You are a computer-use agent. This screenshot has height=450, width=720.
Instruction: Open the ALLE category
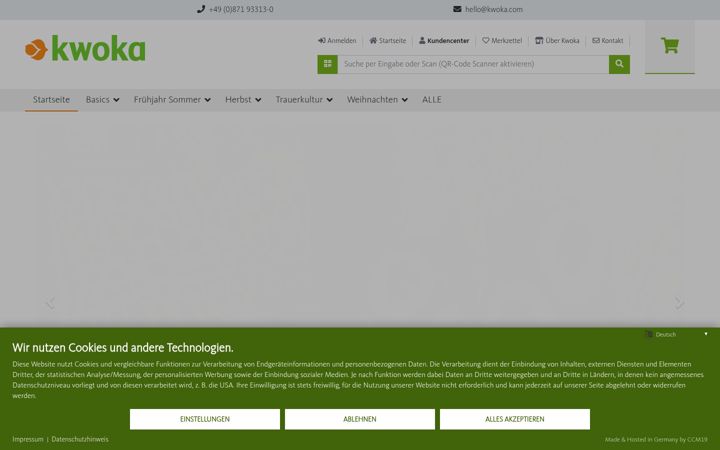pyautogui.click(x=432, y=100)
